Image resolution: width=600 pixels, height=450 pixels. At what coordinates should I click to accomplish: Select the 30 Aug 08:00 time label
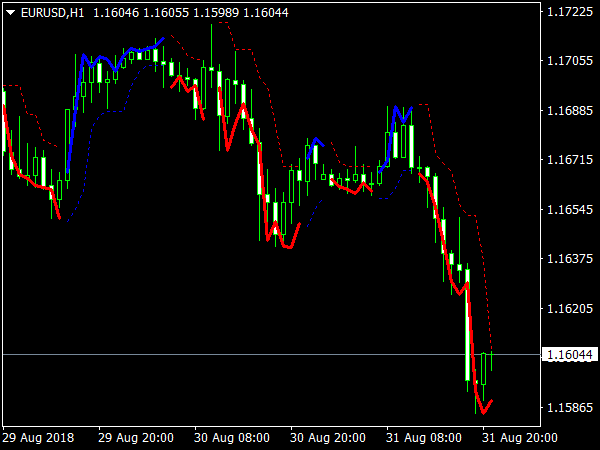tap(232, 437)
